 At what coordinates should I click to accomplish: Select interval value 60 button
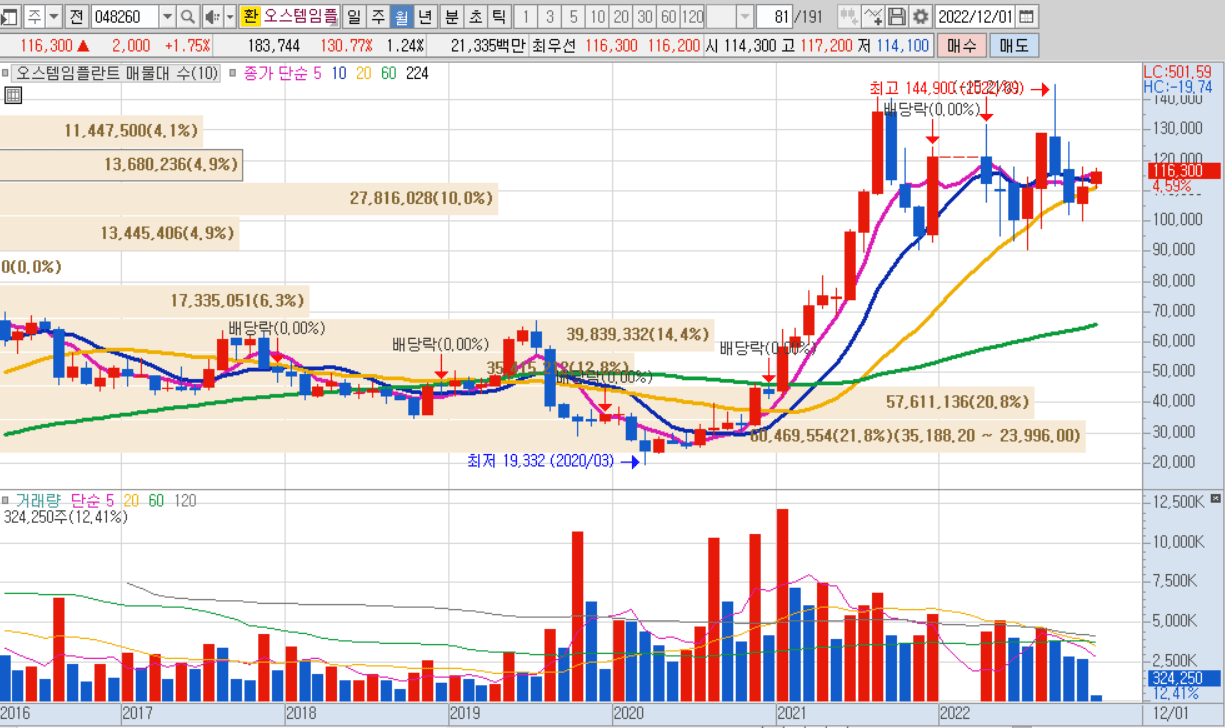tap(668, 17)
